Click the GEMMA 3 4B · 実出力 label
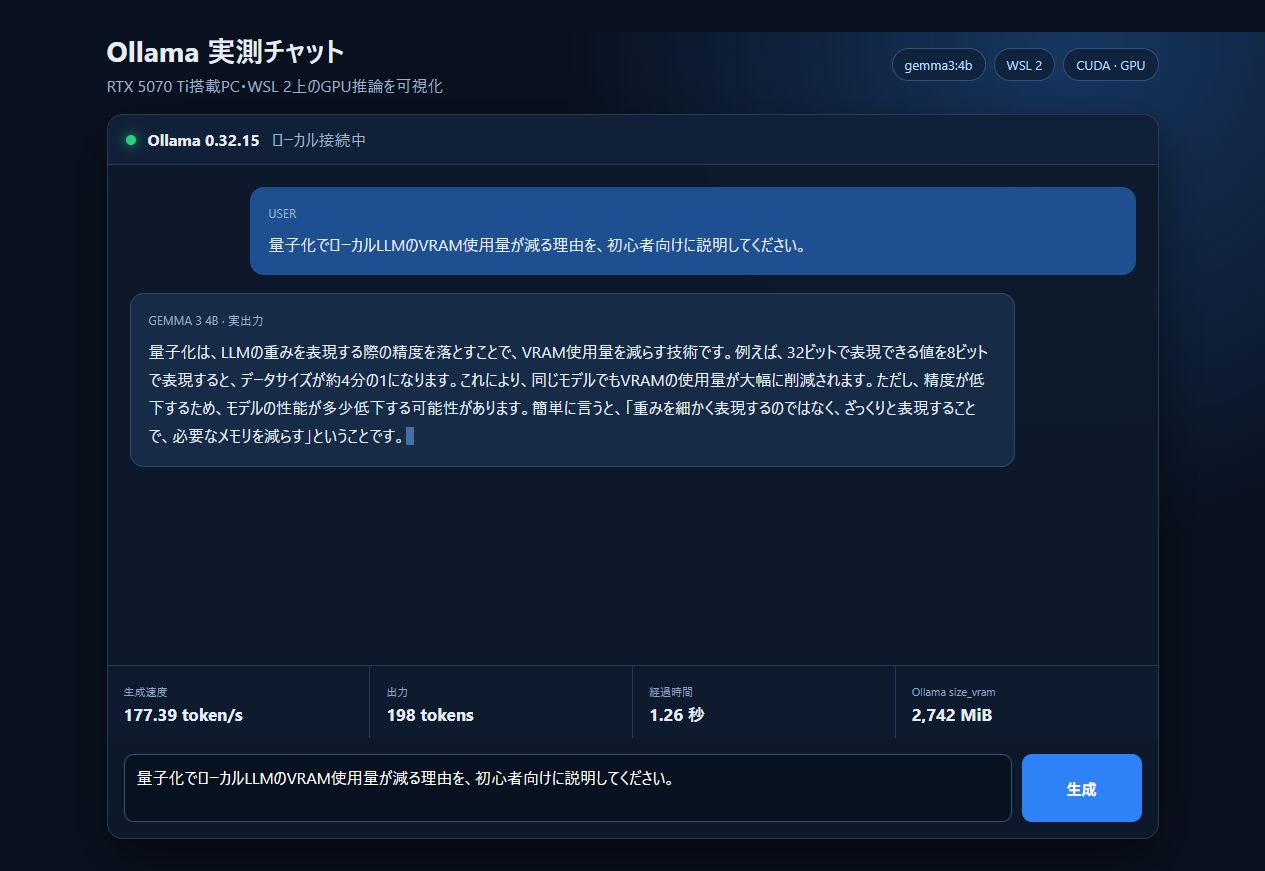This screenshot has width=1265, height=871. click(206, 321)
